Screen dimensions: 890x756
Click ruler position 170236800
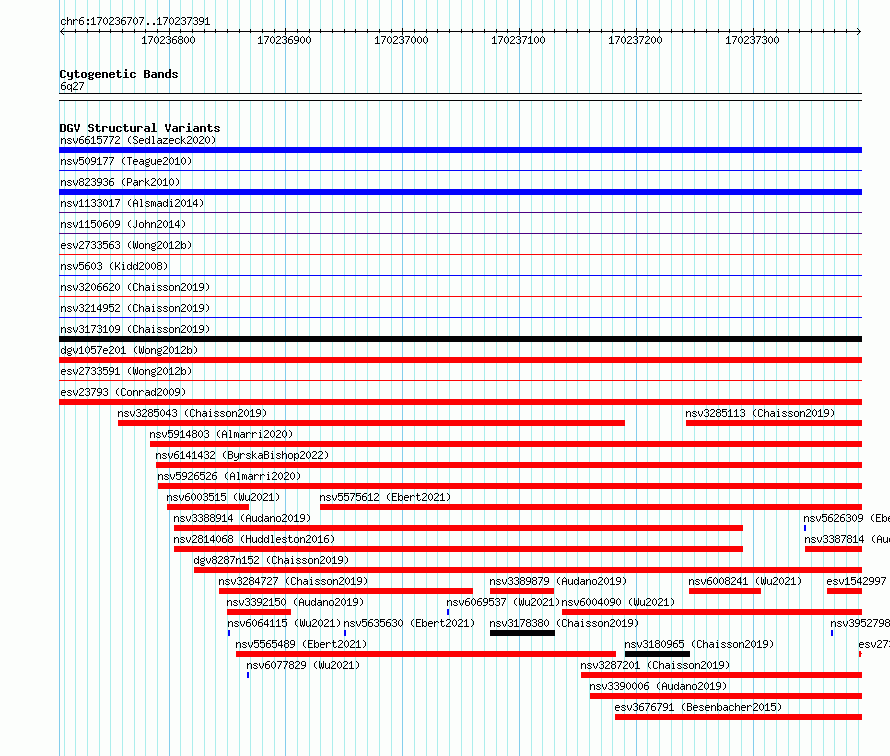coord(168,40)
